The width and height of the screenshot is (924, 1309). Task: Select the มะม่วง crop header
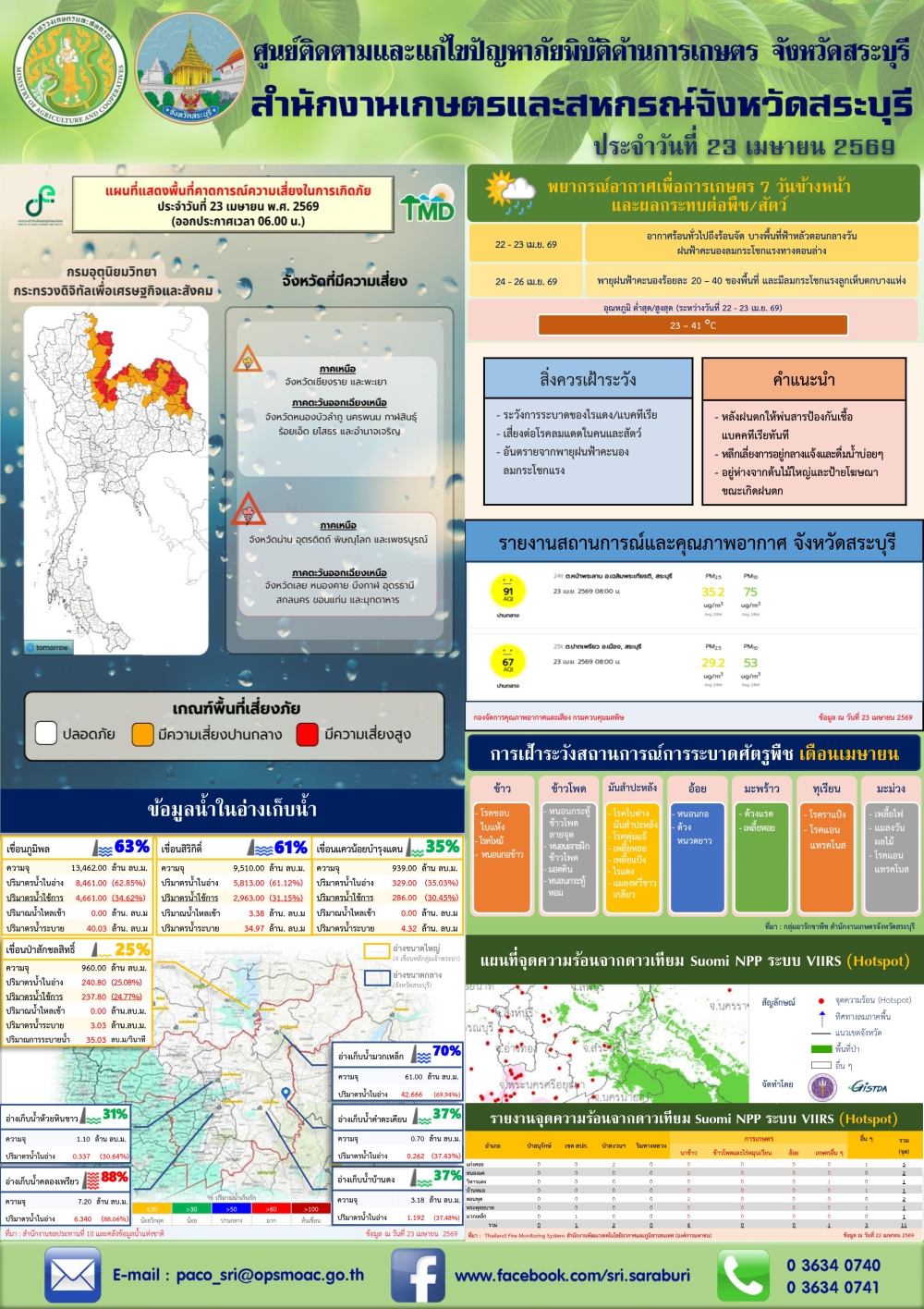point(891,788)
